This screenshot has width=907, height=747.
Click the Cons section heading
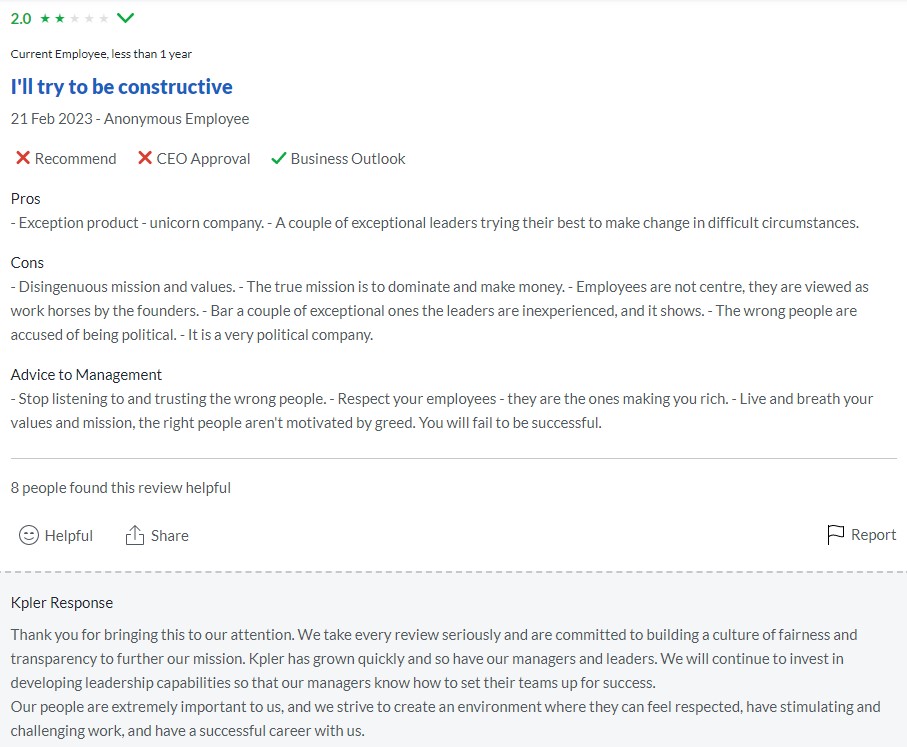[x=28, y=263]
